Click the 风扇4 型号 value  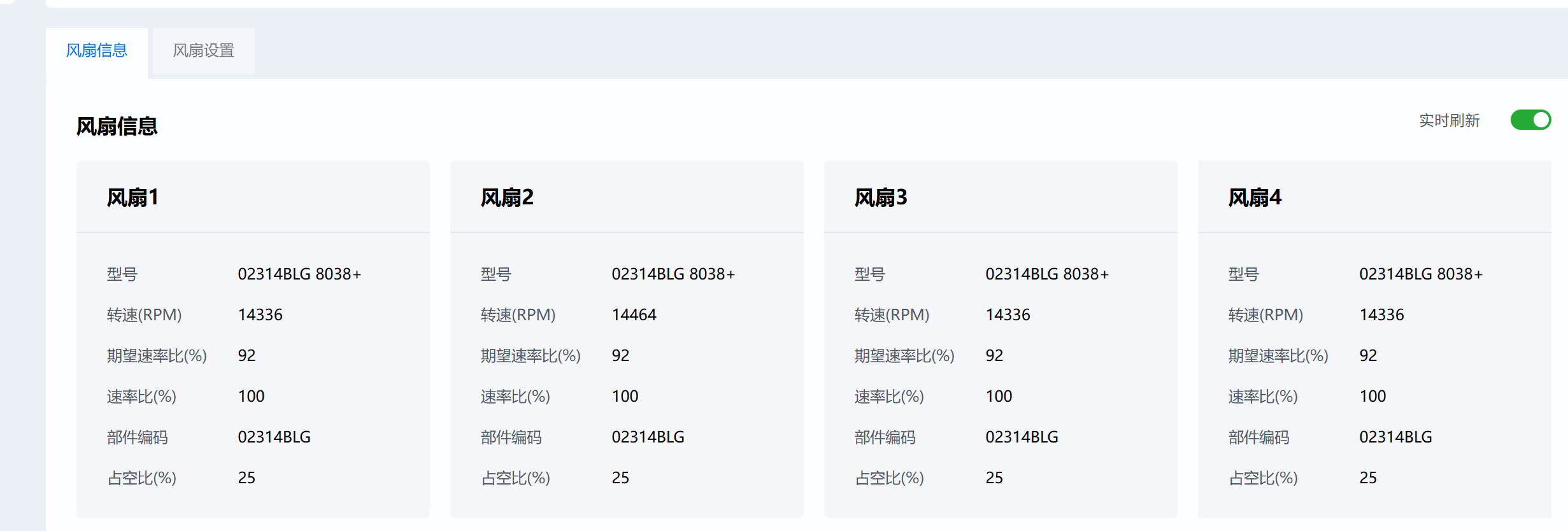1421,274
